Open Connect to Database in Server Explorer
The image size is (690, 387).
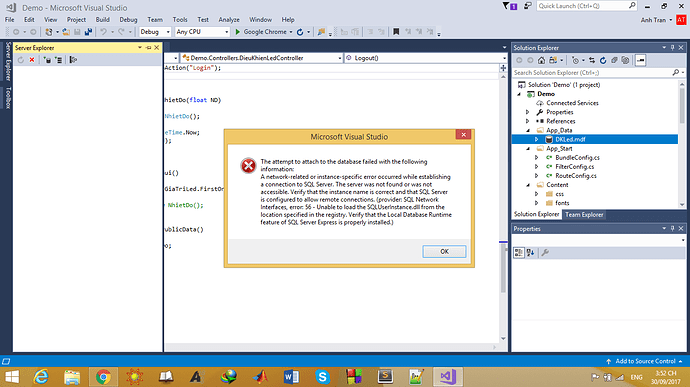[47, 60]
